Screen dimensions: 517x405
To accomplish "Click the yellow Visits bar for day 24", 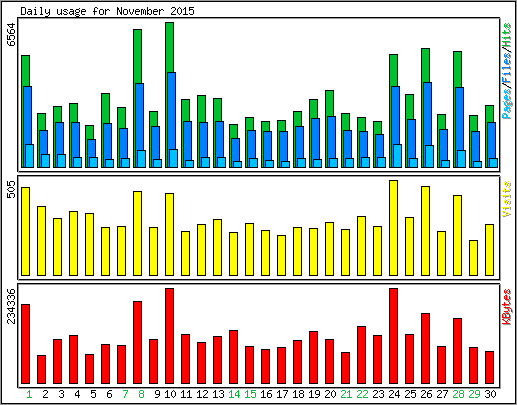I will [393, 228].
